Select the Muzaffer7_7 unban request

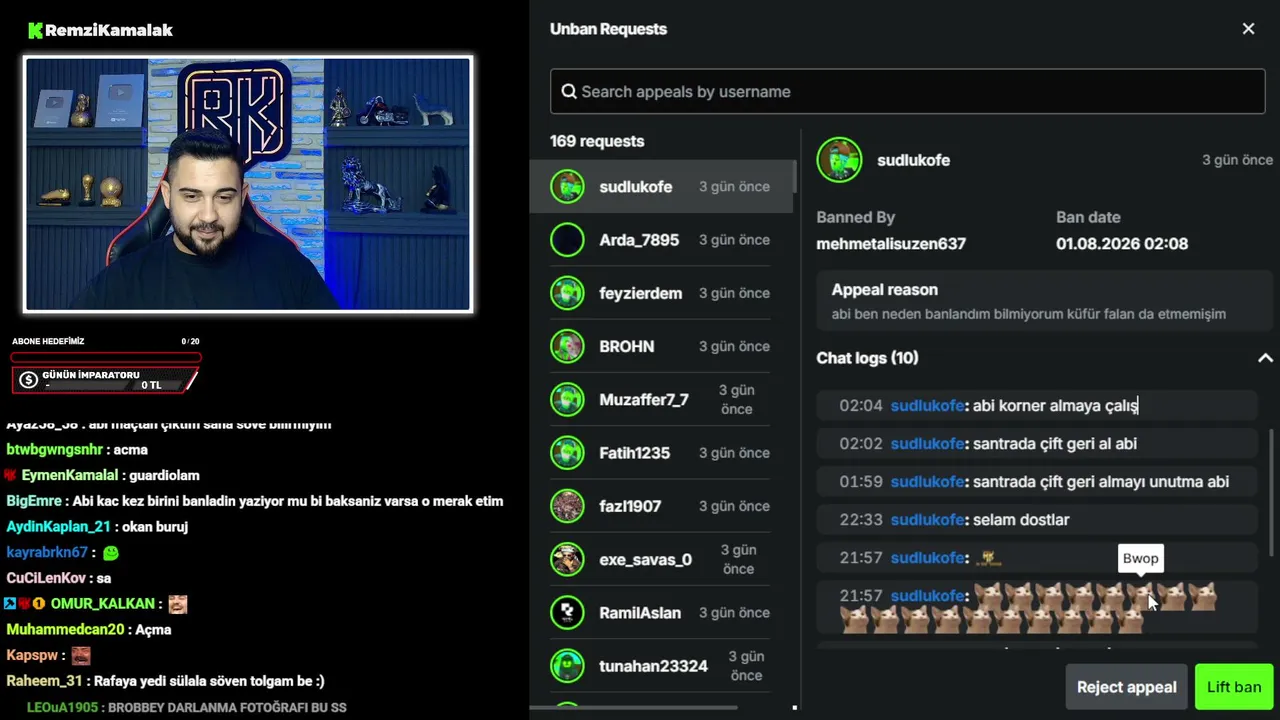tap(660, 400)
